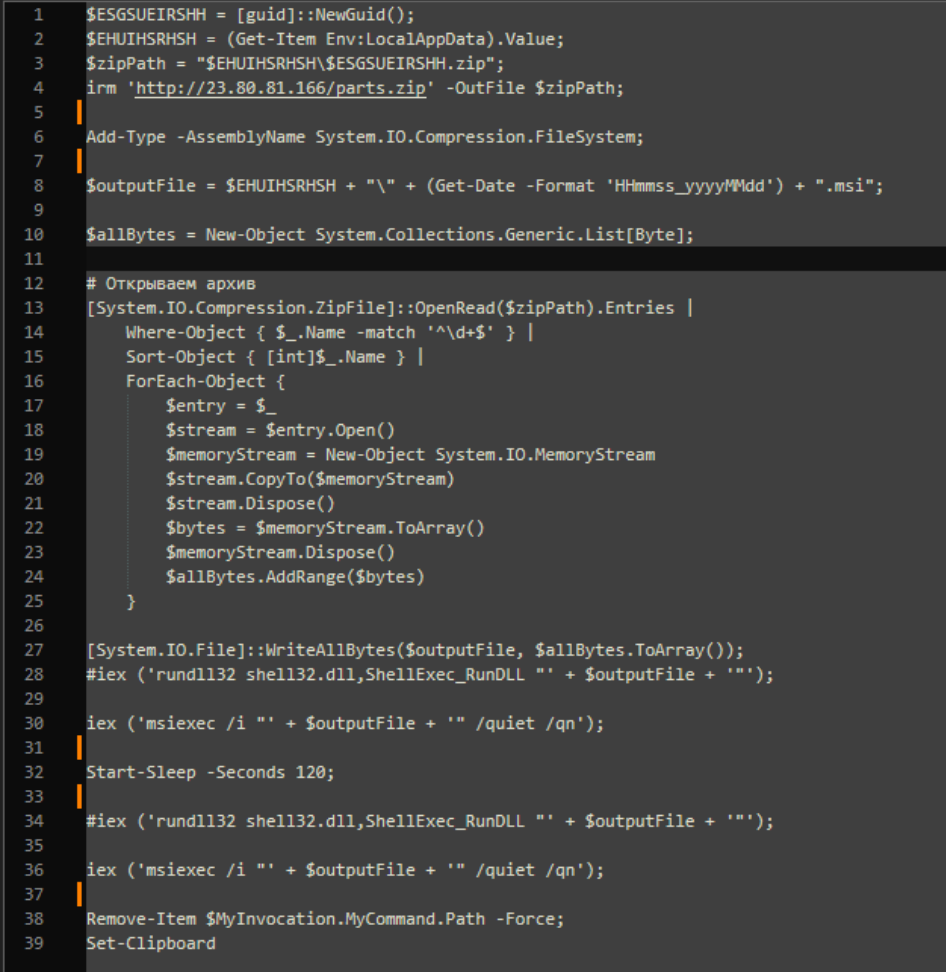Click line number 1 in the gutter
The image size is (946, 972).
(x=38, y=14)
